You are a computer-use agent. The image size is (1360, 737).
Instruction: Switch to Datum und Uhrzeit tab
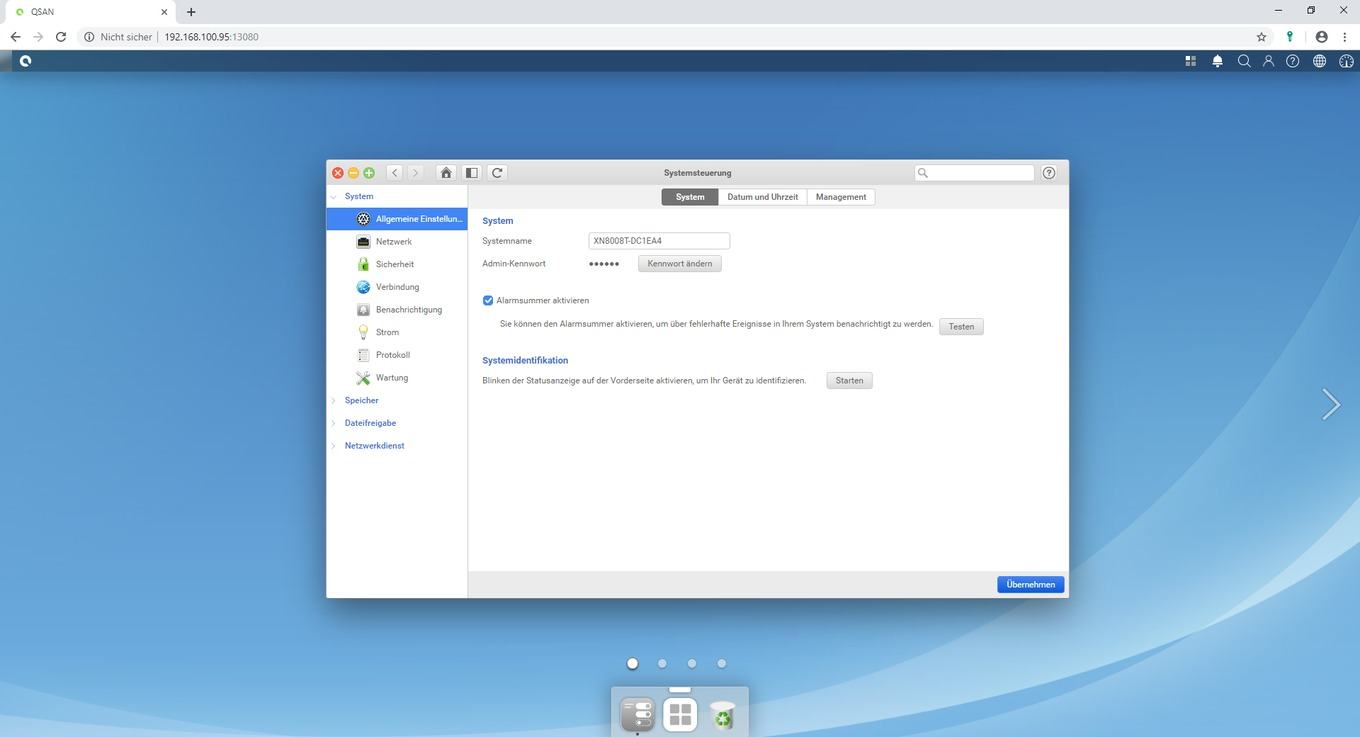(x=762, y=197)
